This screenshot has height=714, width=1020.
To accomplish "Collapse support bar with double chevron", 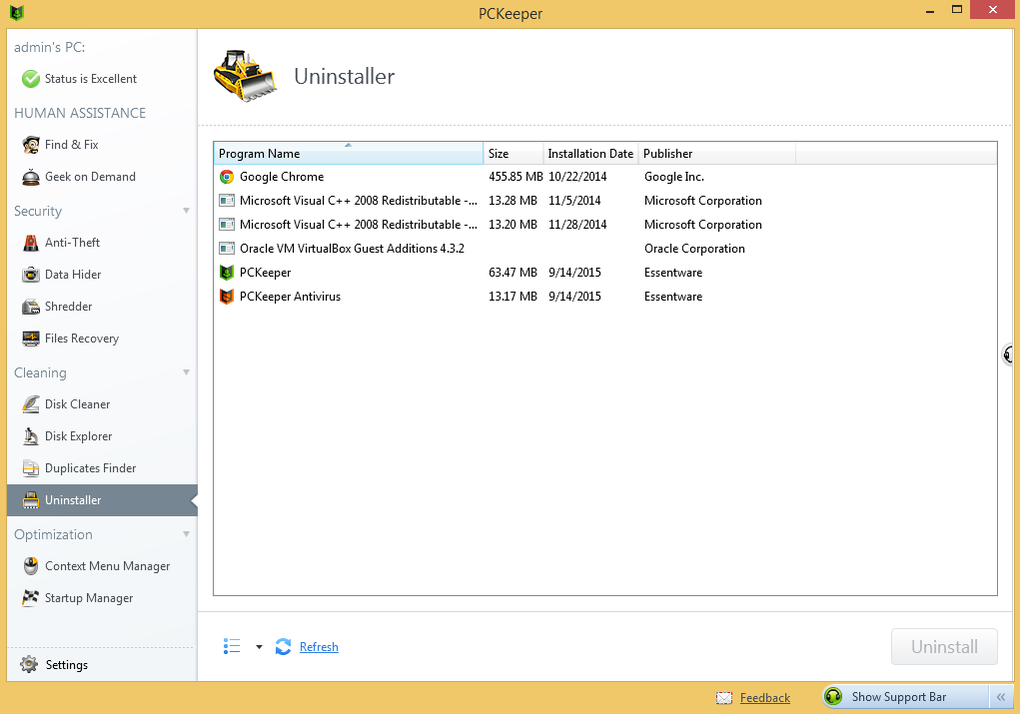I will click(x=1000, y=697).
